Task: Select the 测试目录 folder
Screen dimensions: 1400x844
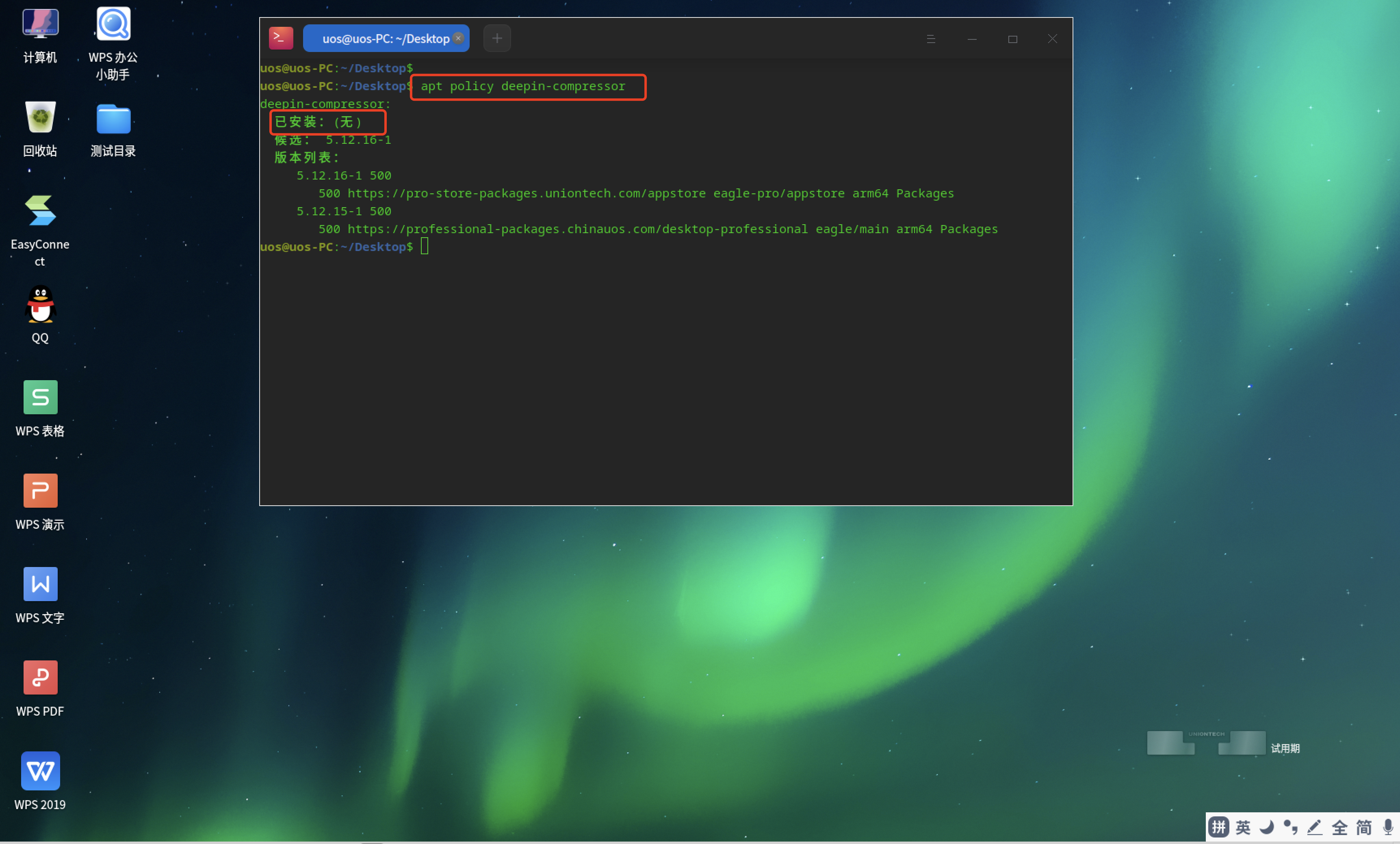Action: [x=113, y=119]
